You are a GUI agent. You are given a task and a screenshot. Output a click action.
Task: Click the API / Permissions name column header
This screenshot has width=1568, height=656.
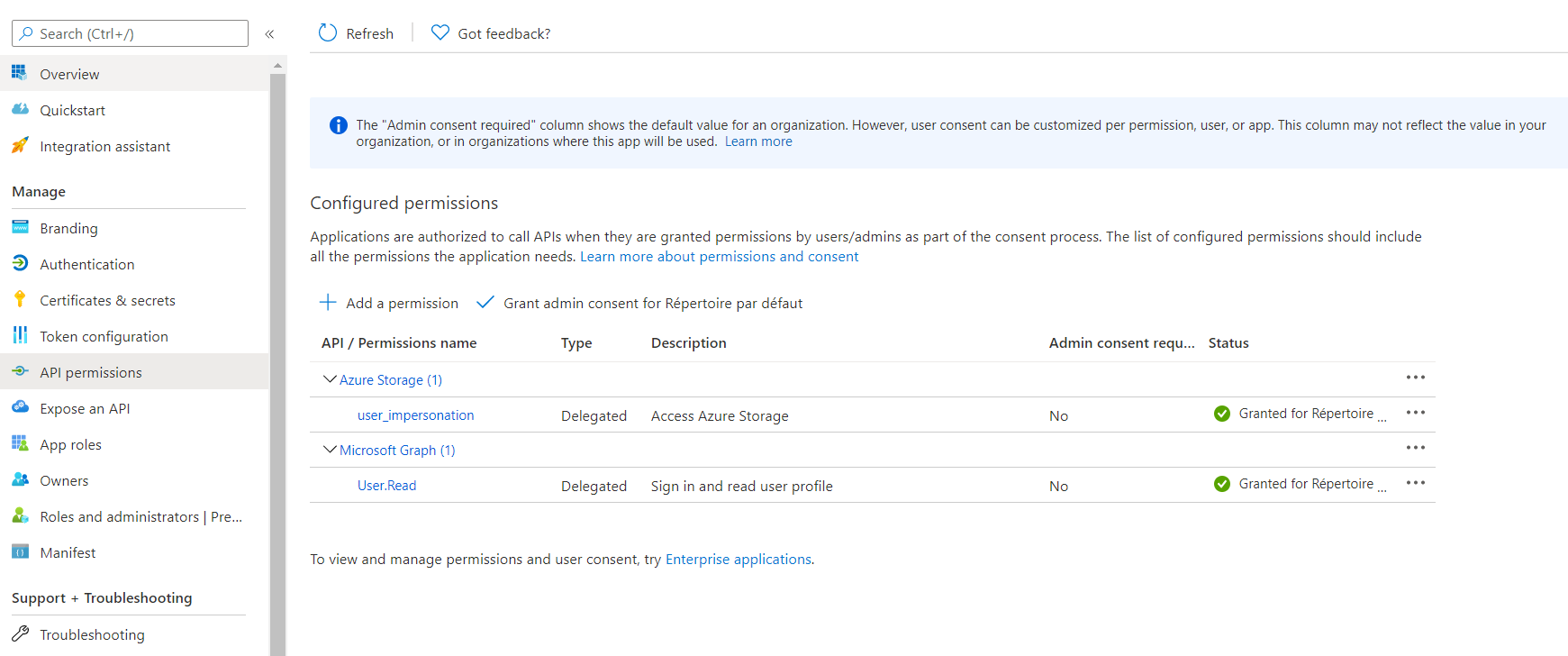(x=399, y=343)
